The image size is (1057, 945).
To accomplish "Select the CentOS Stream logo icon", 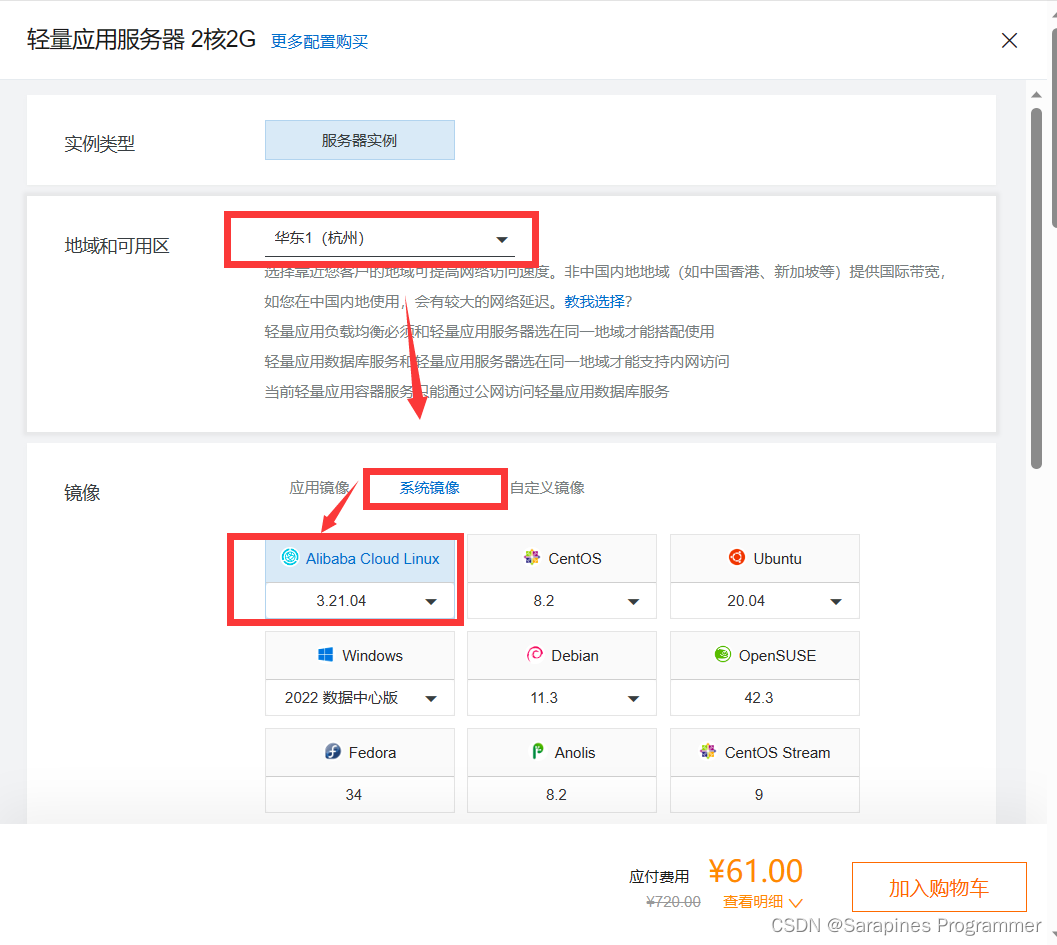I will point(708,752).
